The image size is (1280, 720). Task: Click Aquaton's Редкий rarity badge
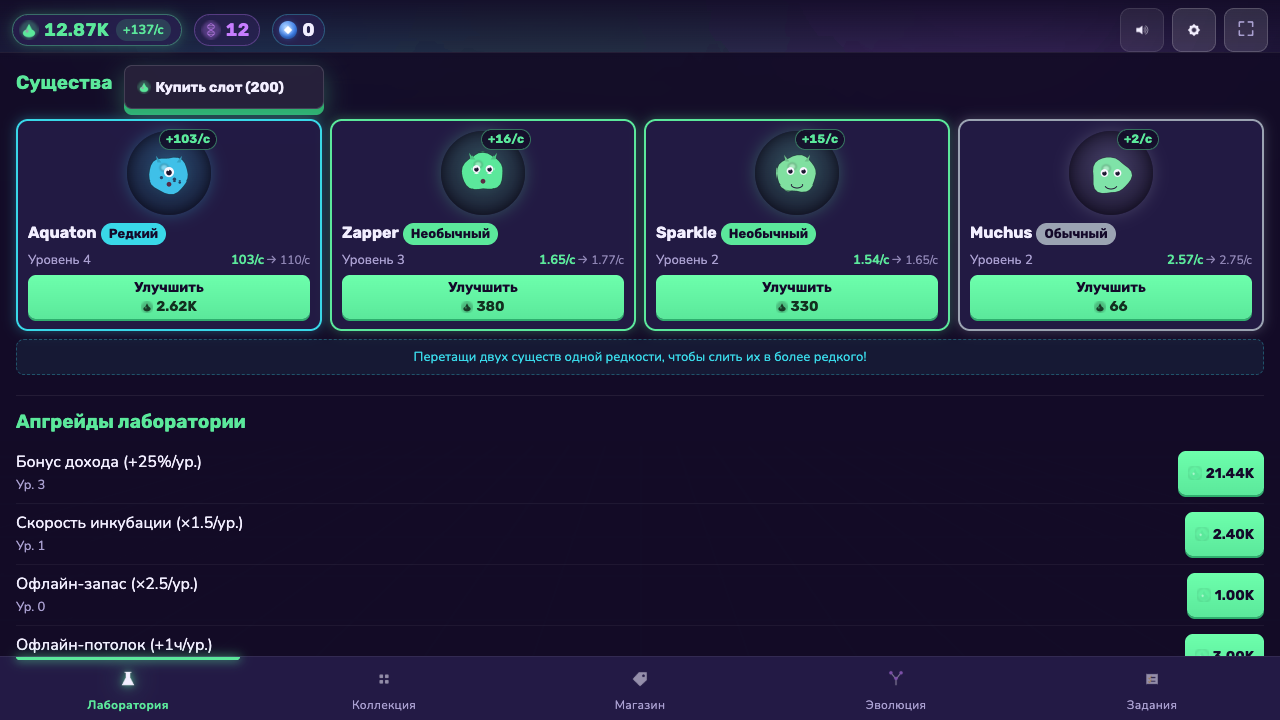tap(133, 234)
